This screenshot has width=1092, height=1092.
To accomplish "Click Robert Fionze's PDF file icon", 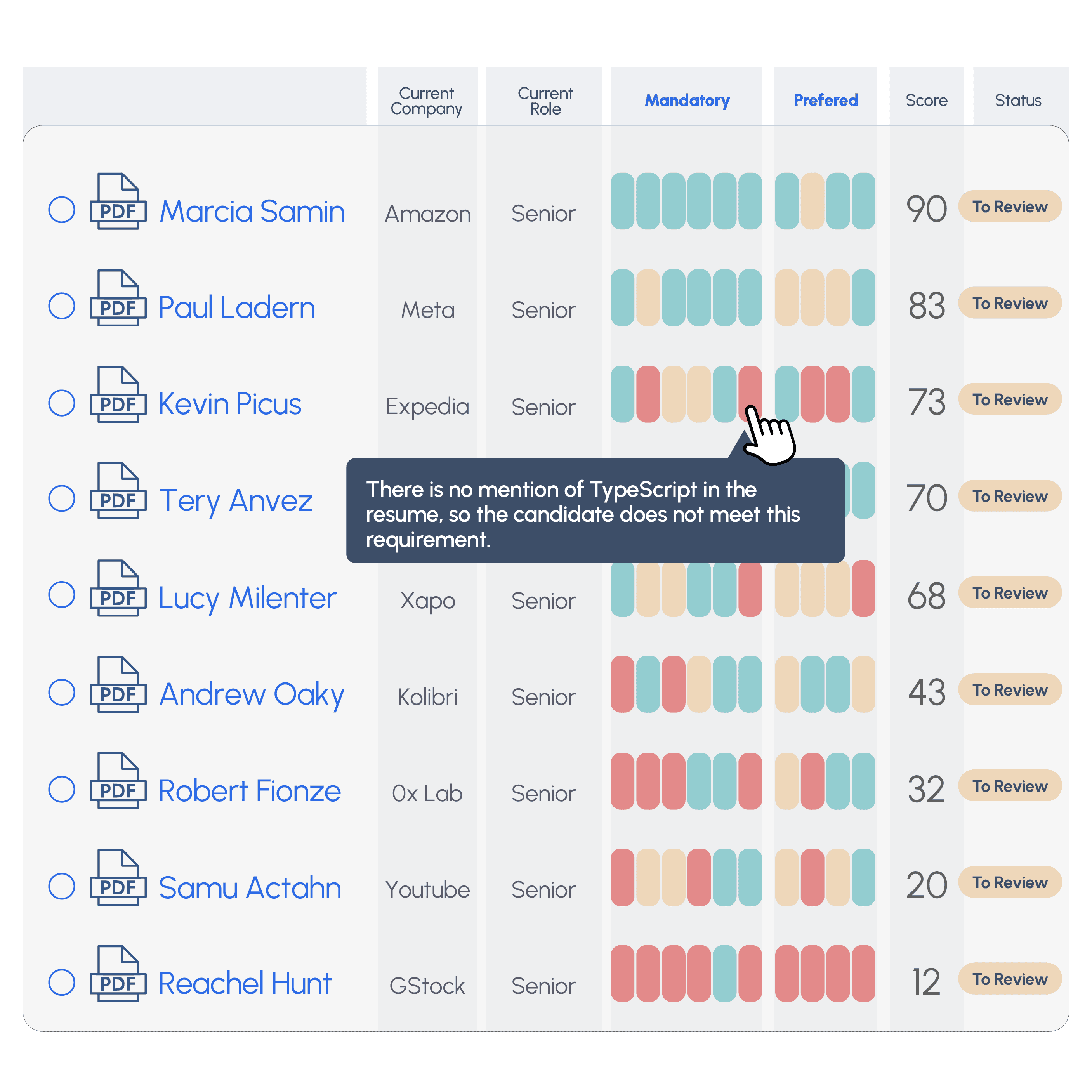I will pos(118,781).
